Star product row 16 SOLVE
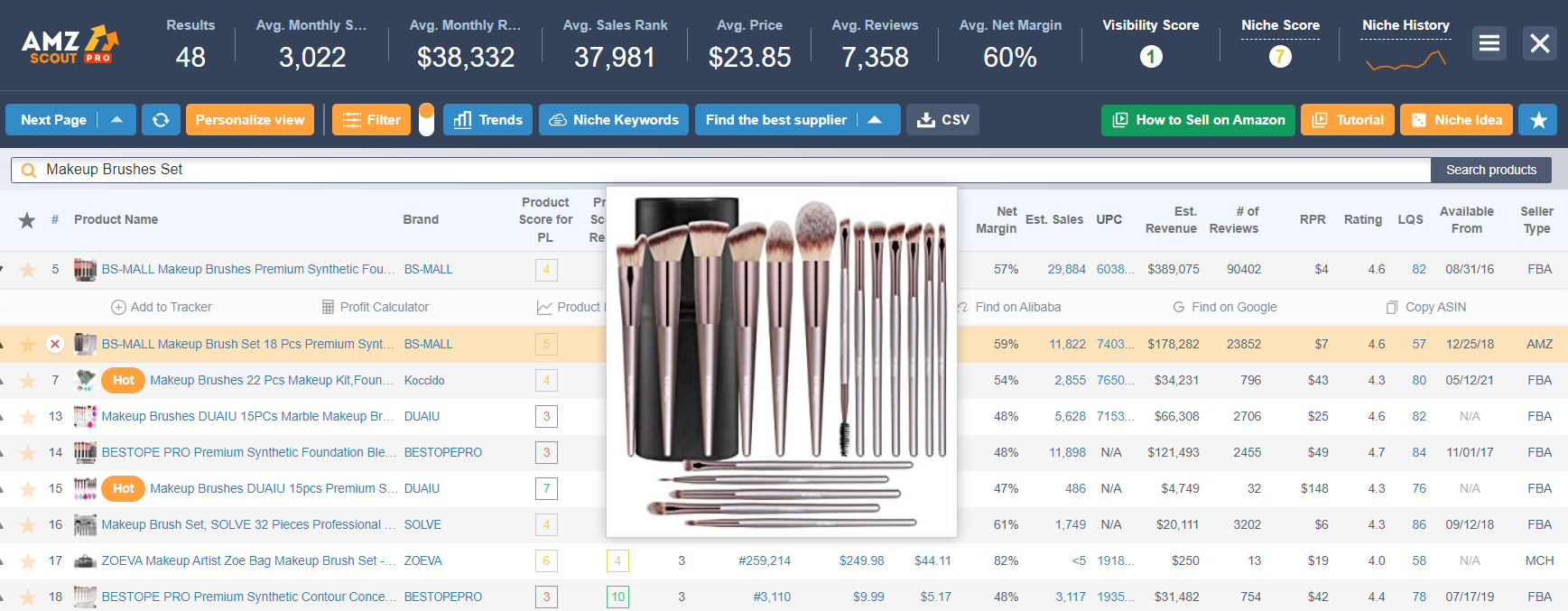This screenshot has height=611, width=1568. (x=28, y=525)
